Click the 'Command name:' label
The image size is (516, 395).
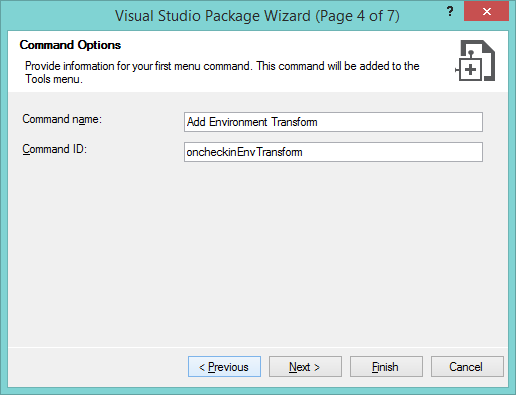click(x=62, y=119)
